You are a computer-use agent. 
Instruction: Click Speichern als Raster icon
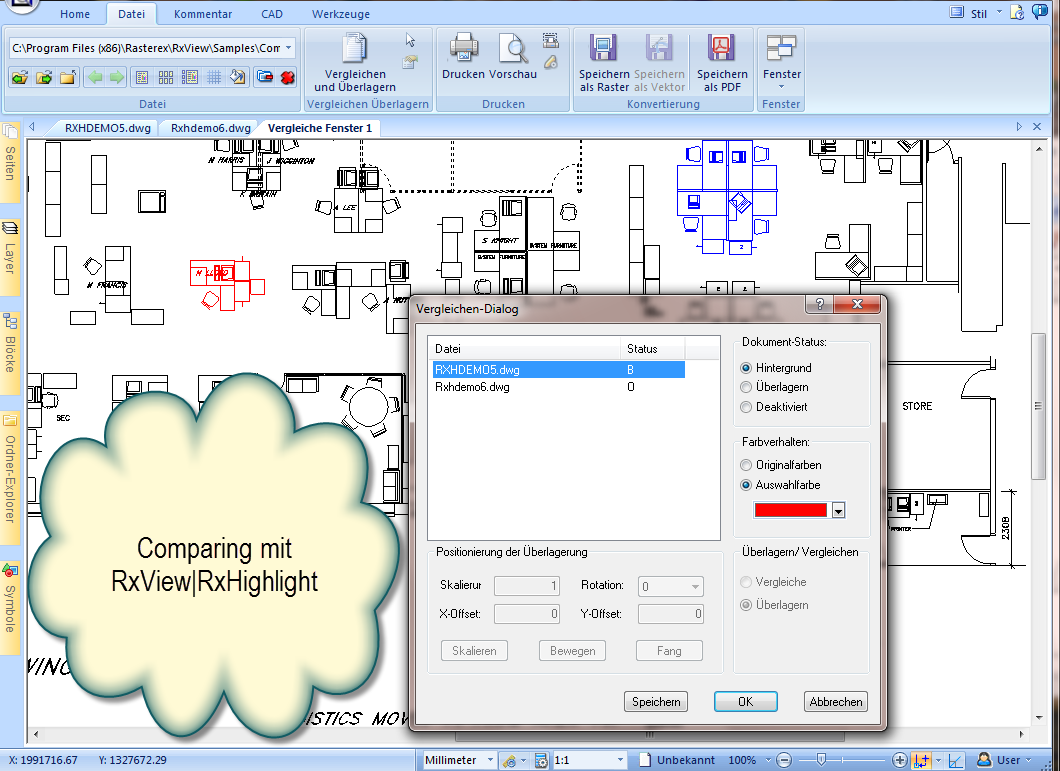pyautogui.click(x=603, y=48)
